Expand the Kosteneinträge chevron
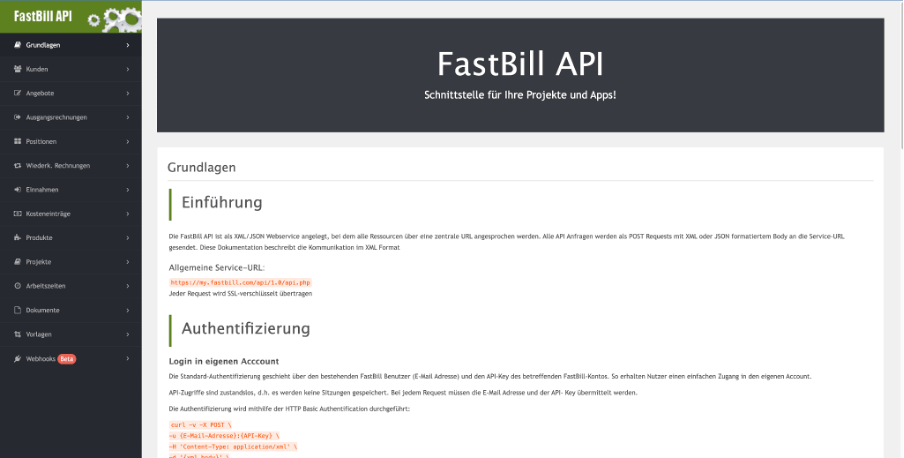 128,213
